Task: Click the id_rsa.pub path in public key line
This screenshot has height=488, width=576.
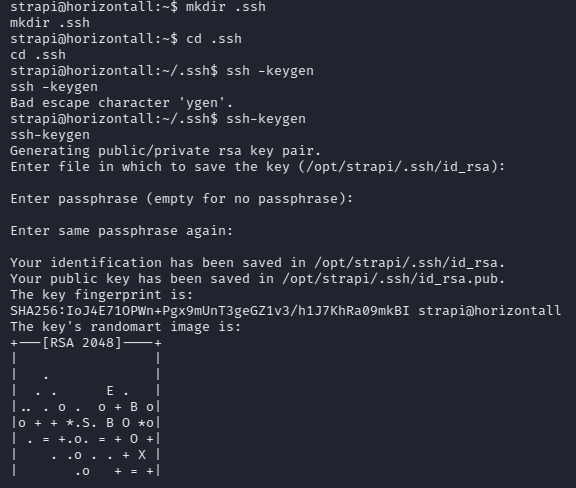Action: 390,279
